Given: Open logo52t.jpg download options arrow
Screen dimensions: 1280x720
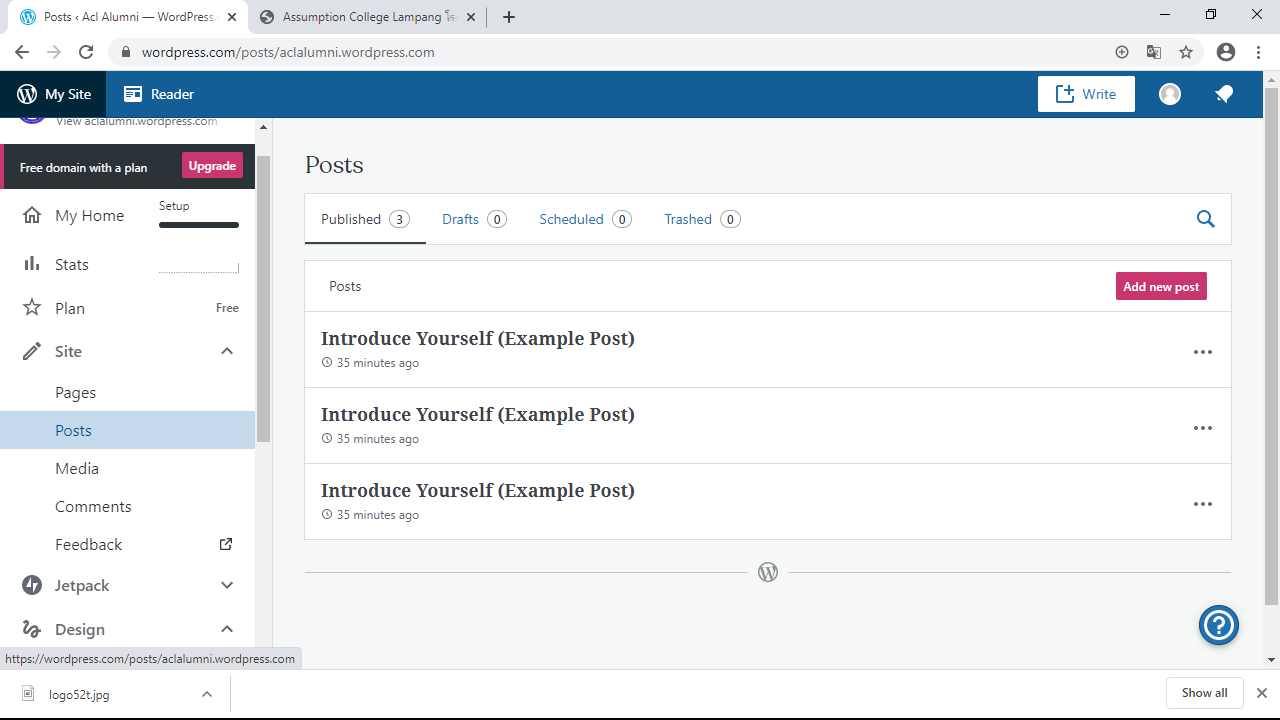Looking at the screenshot, I should click(206, 694).
